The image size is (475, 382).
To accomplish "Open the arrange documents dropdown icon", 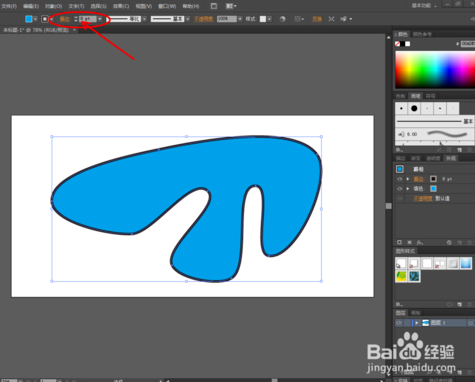I will (231, 6).
